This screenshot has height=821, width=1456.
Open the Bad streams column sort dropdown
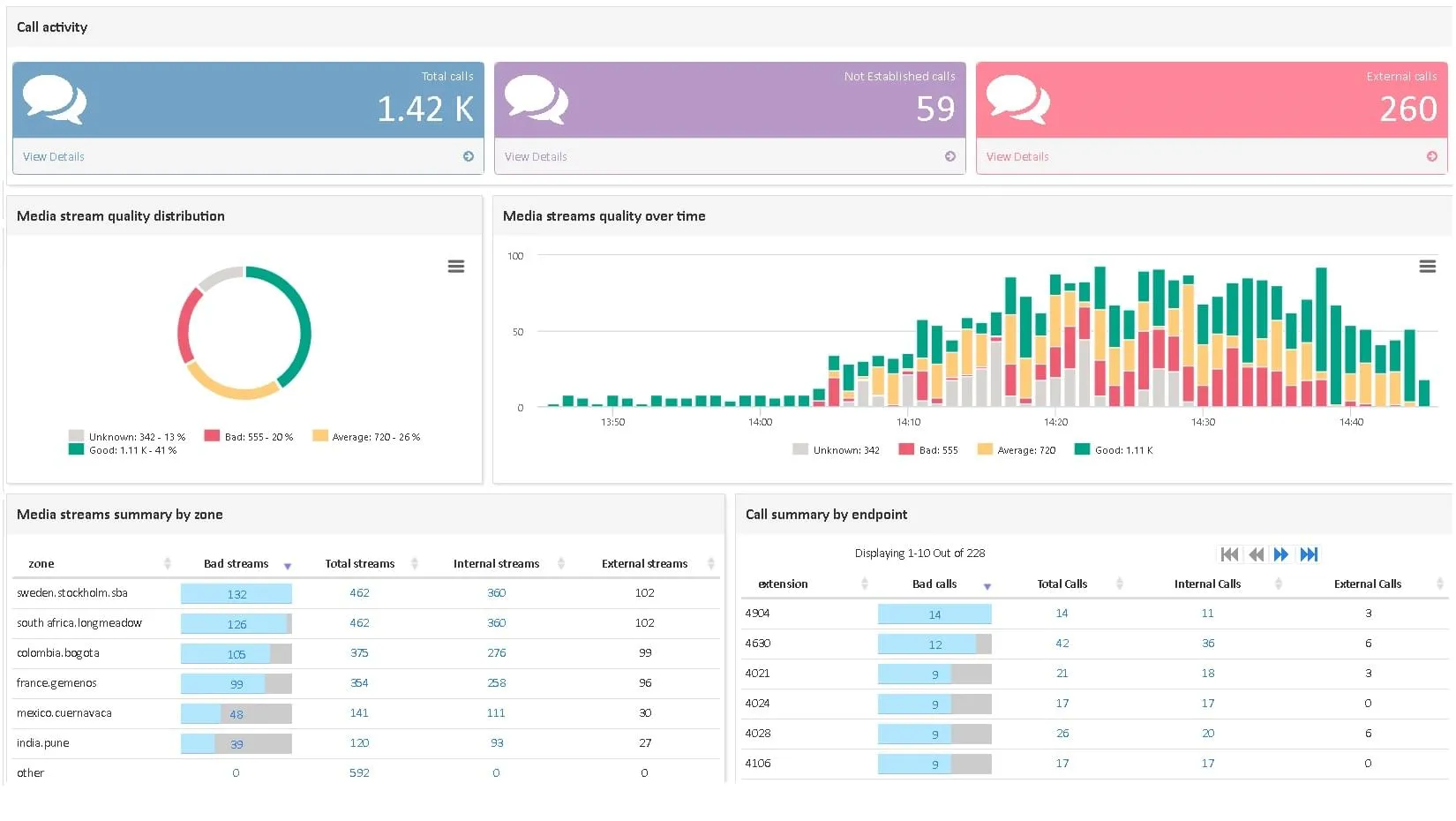click(x=288, y=564)
